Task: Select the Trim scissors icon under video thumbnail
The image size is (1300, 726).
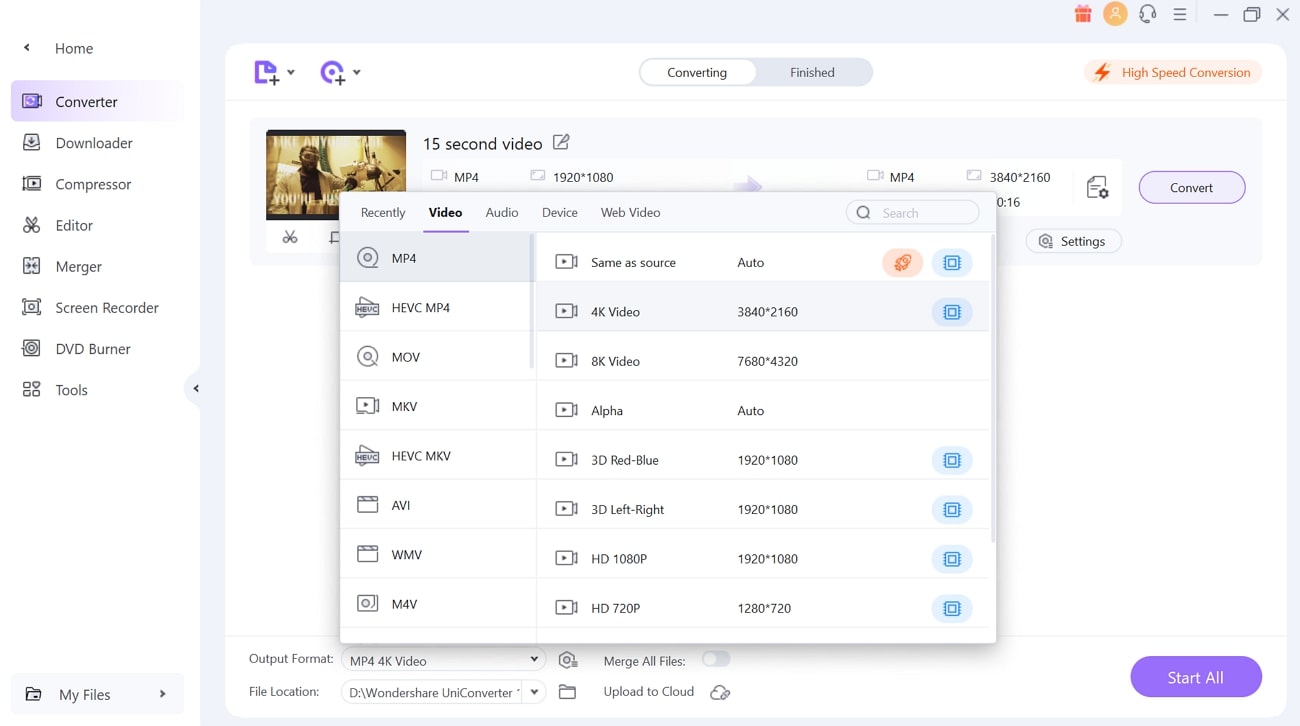Action: [290, 237]
